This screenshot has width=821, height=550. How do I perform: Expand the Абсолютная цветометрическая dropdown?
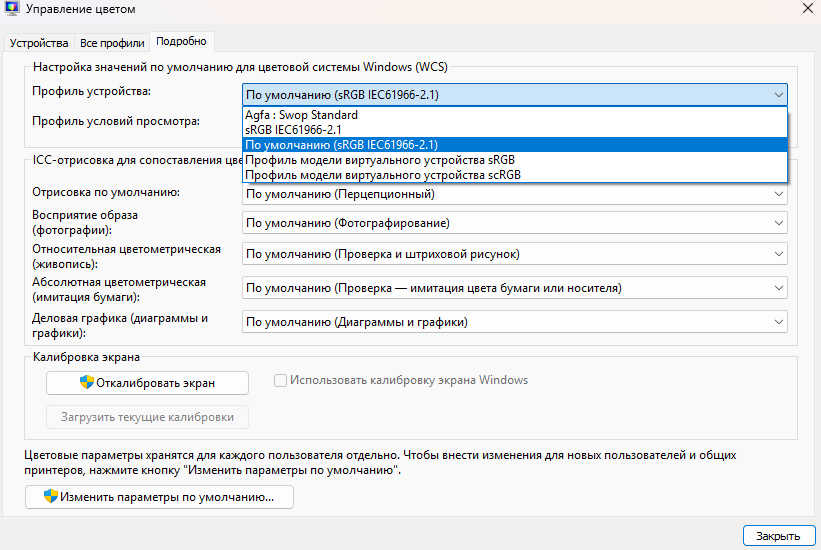click(x=515, y=288)
